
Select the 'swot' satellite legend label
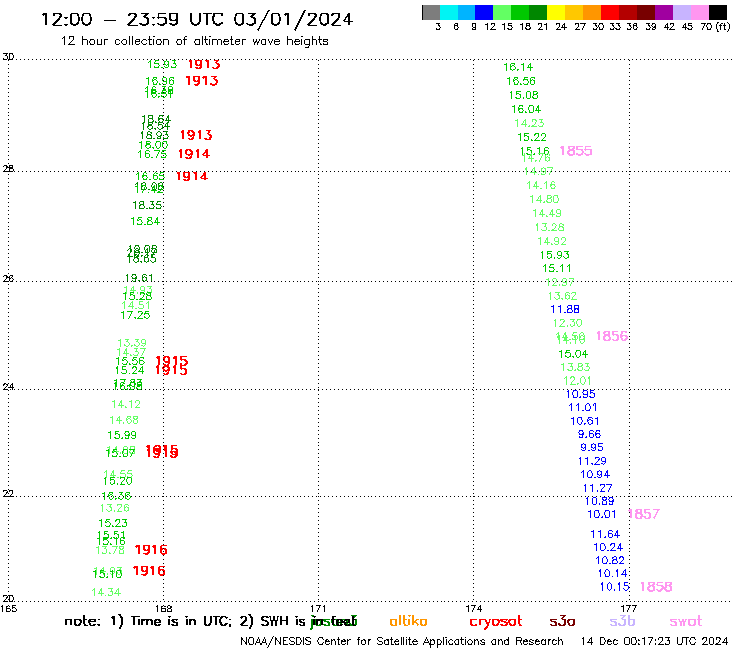(x=686, y=621)
